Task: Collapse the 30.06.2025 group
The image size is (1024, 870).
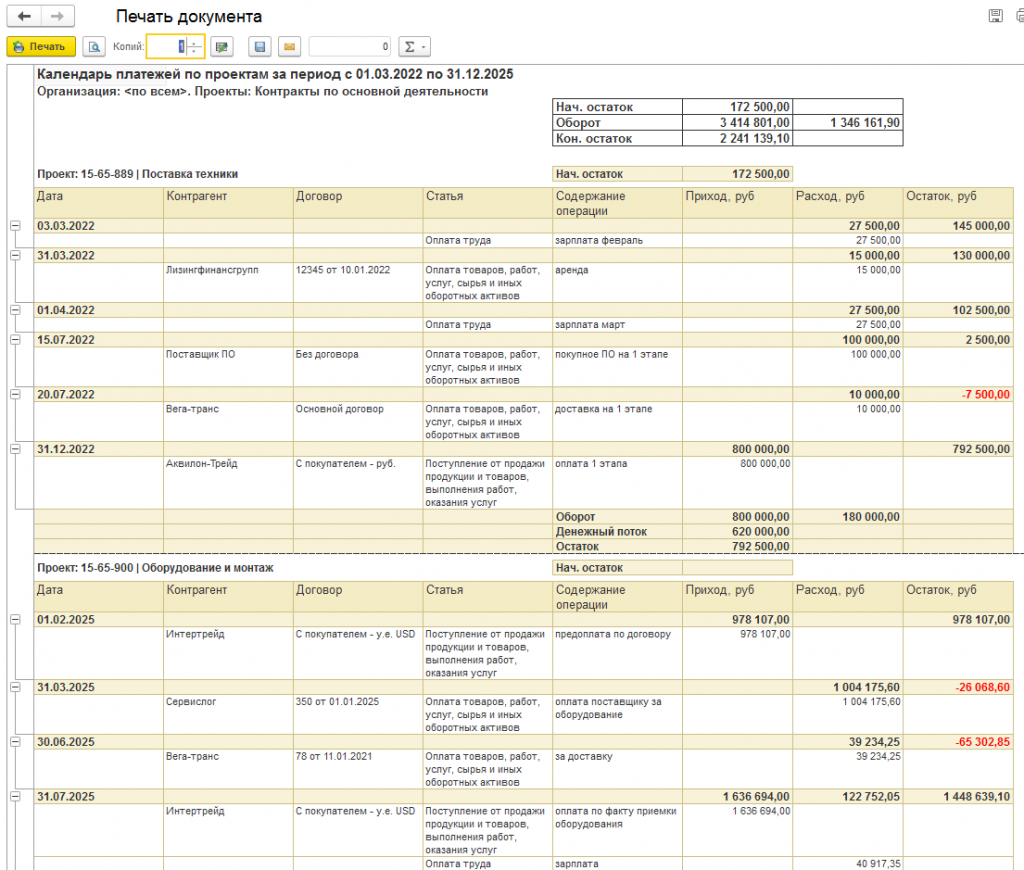Action: tap(15, 741)
